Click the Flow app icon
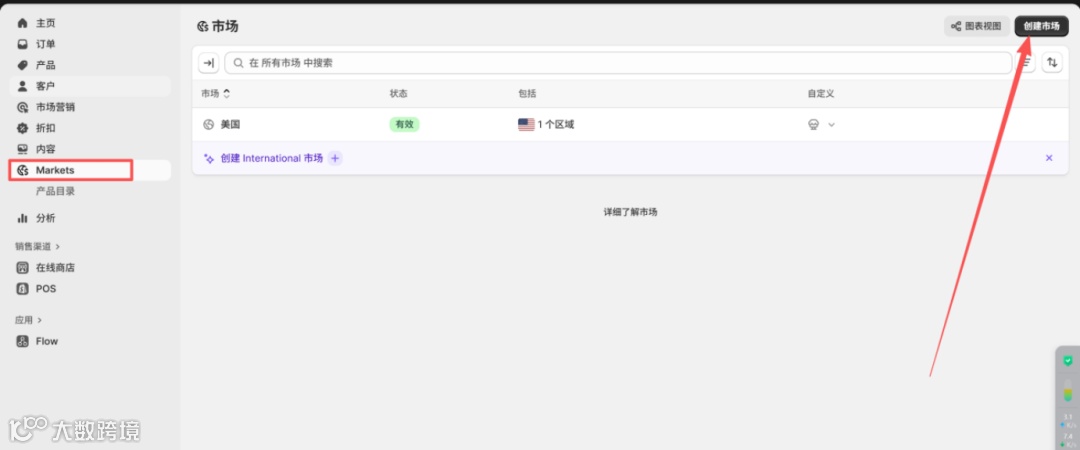Image resolution: width=1080 pixels, height=450 pixels. pos(22,341)
